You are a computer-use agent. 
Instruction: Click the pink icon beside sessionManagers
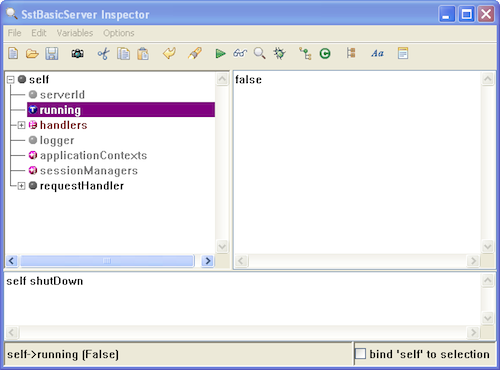pos(33,170)
